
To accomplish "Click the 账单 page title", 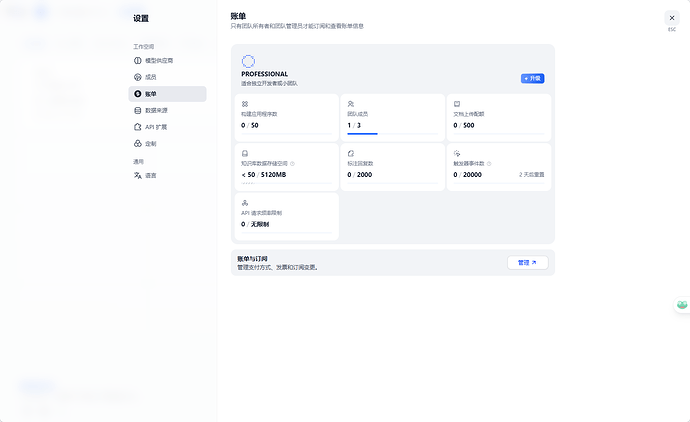I will 238,16.
